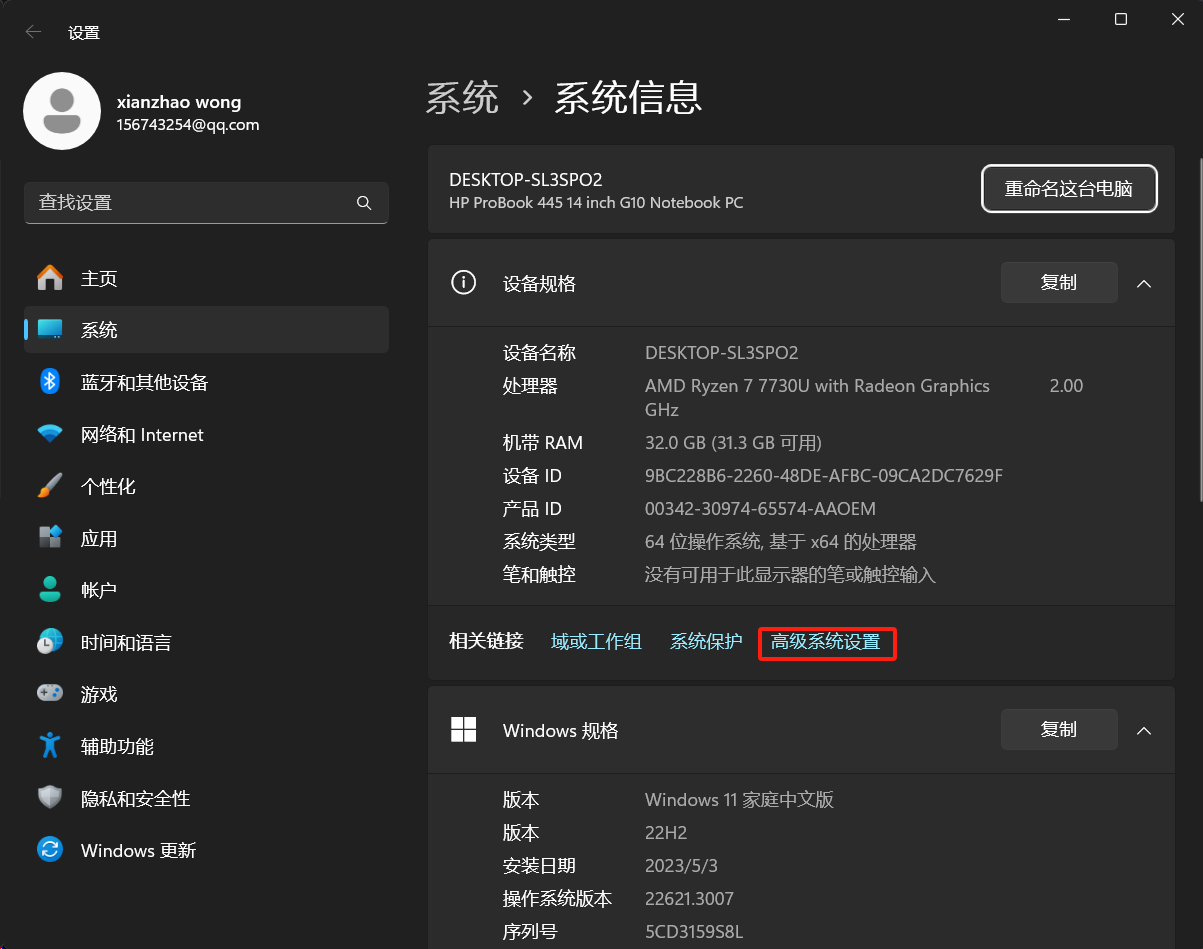Select 隐私和安全性 in the sidebar
The width and height of the screenshot is (1203, 949).
[206, 798]
